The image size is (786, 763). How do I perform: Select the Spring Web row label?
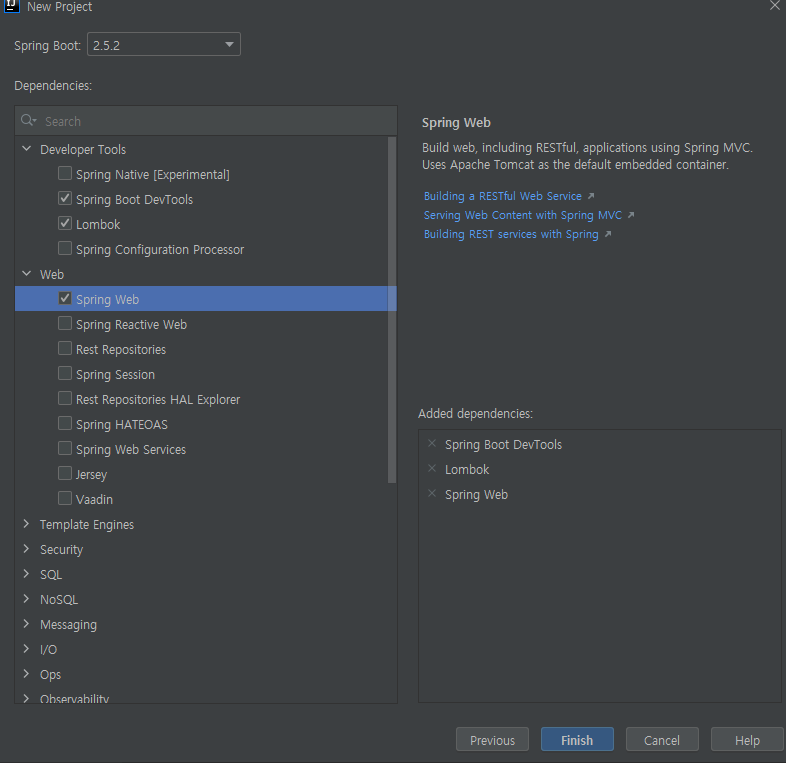coord(107,299)
